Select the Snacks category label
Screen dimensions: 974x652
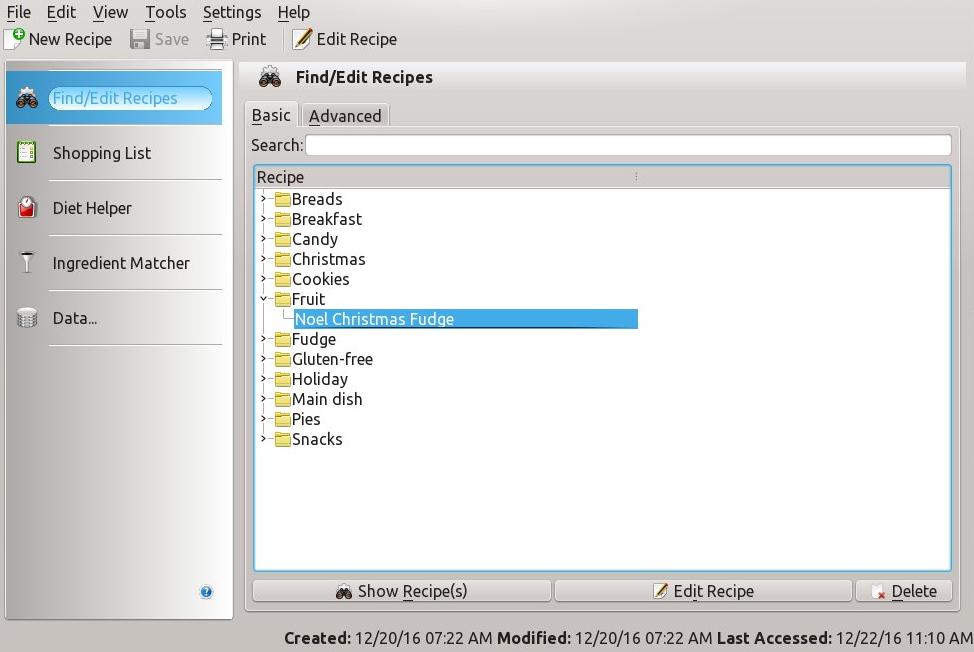317,439
